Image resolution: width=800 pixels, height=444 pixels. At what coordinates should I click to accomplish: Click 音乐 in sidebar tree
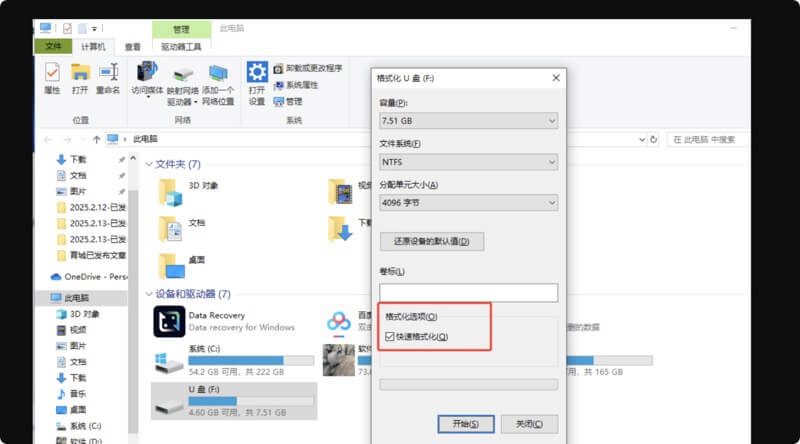71,393
